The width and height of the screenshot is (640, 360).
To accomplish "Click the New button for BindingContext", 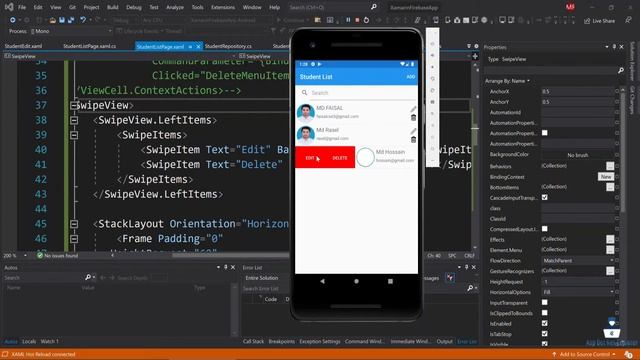I will click(x=606, y=177).
